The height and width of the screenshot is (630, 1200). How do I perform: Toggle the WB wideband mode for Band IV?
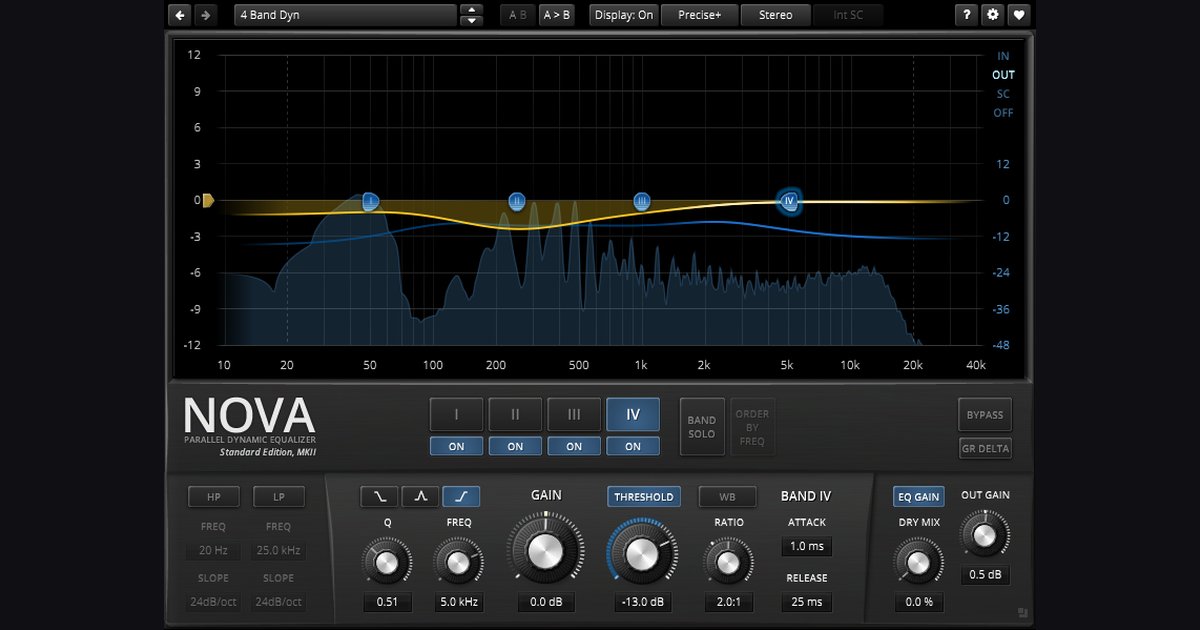[727, 496]
